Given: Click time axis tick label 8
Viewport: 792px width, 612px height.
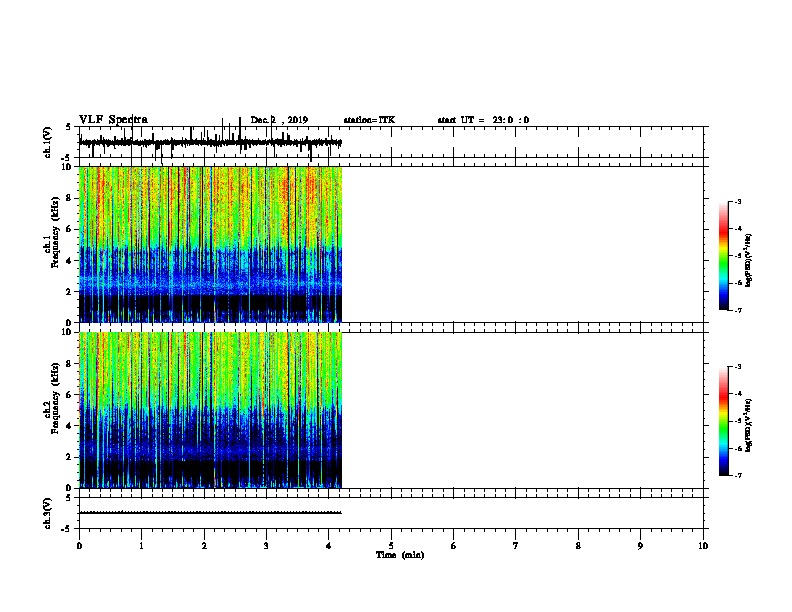Looking at the screenshot, I should point(578,546).
